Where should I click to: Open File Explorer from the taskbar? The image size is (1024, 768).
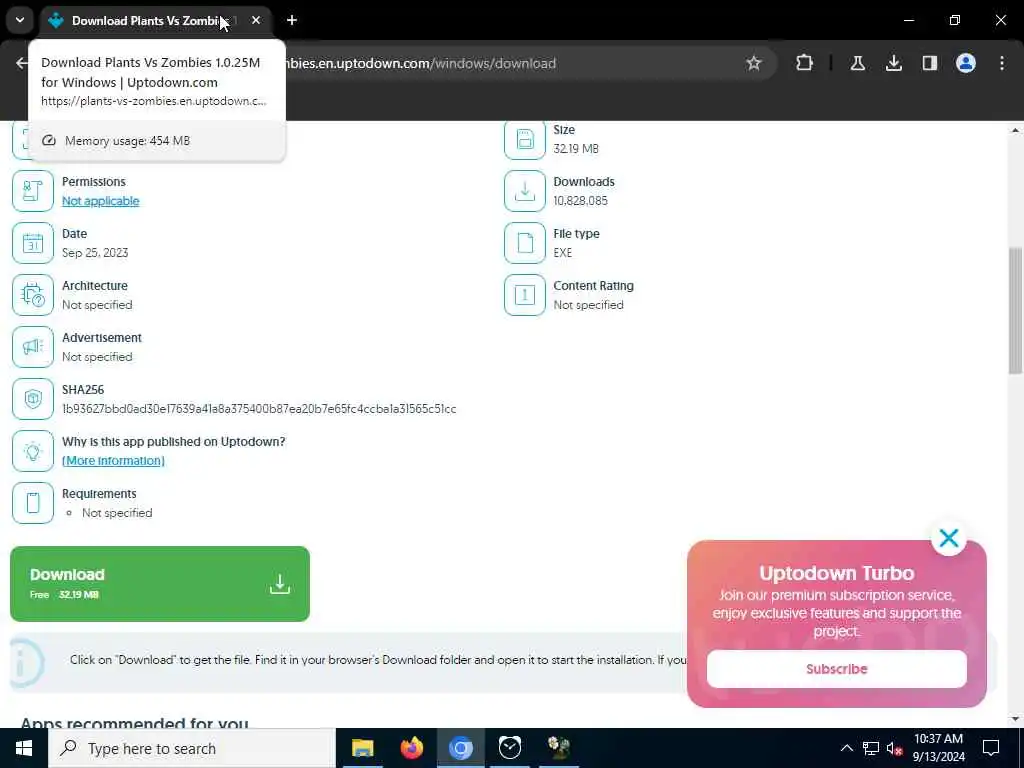tap(362, 748)
